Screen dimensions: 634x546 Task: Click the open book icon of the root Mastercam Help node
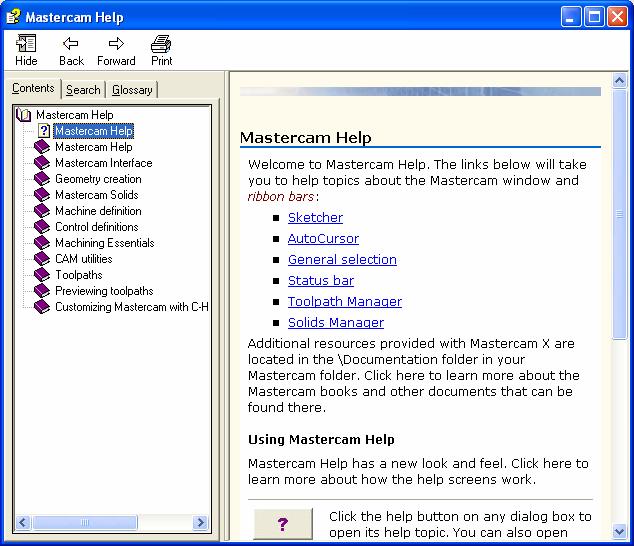click(23, 115)
